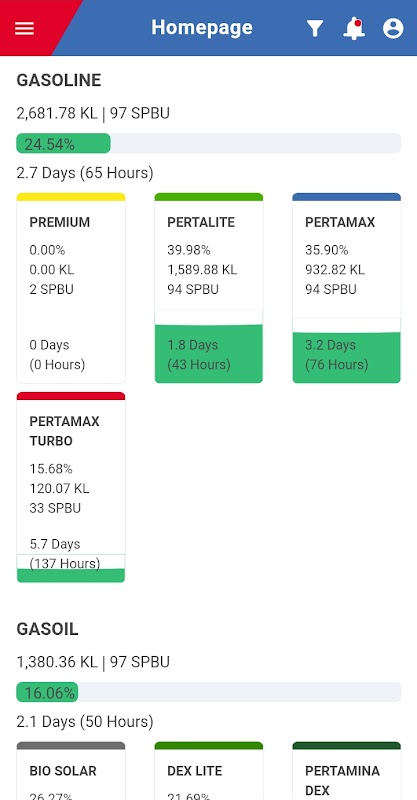417x800 pixels.
Task: Click the Gasoil 16.06% progress bar
Action: click(209, 692)
